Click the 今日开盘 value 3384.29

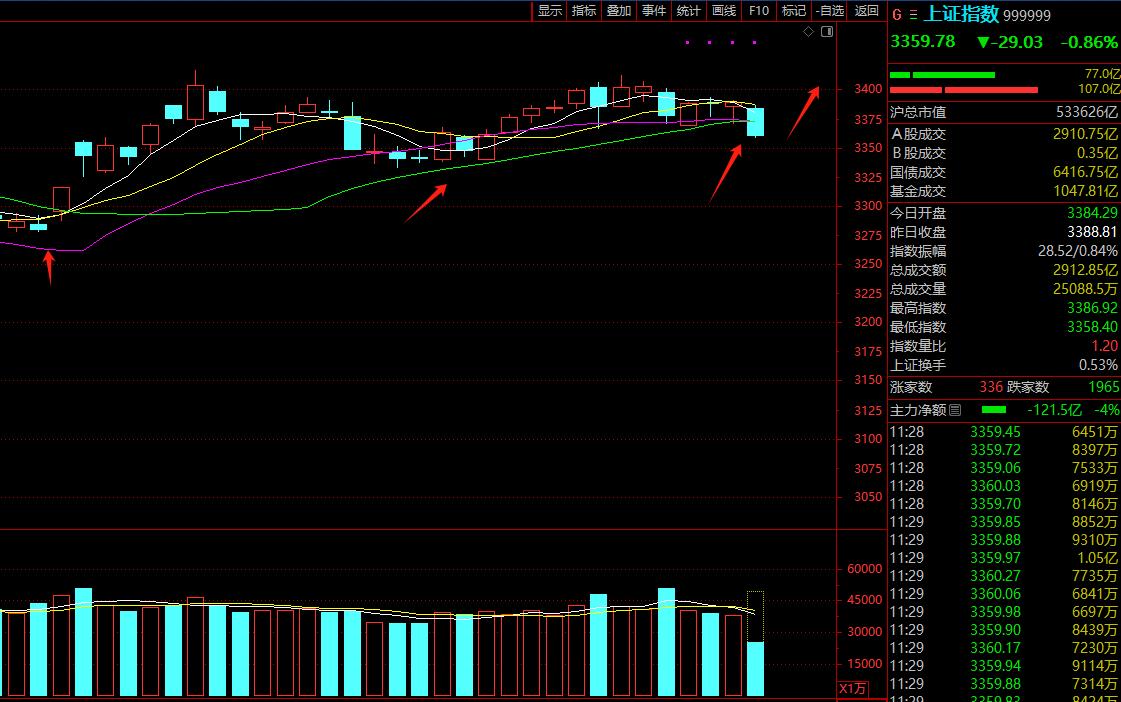[x=1092, y=213]
